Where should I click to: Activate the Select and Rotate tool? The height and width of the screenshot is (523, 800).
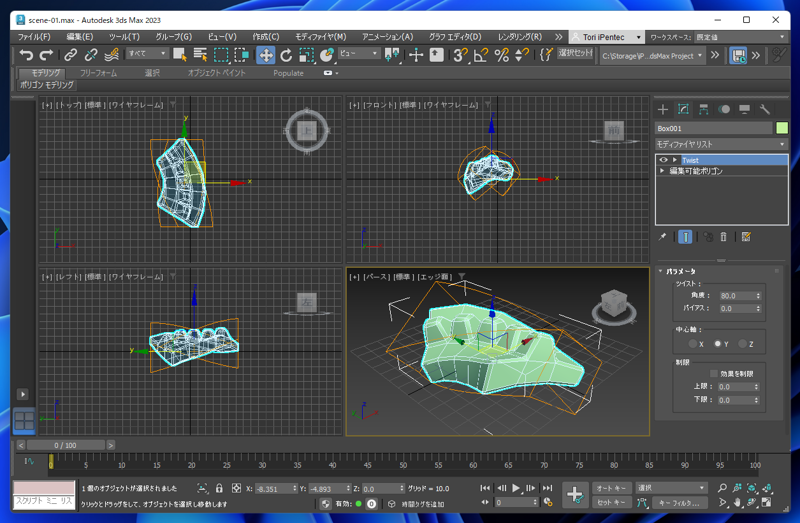(x=286, y=55)
